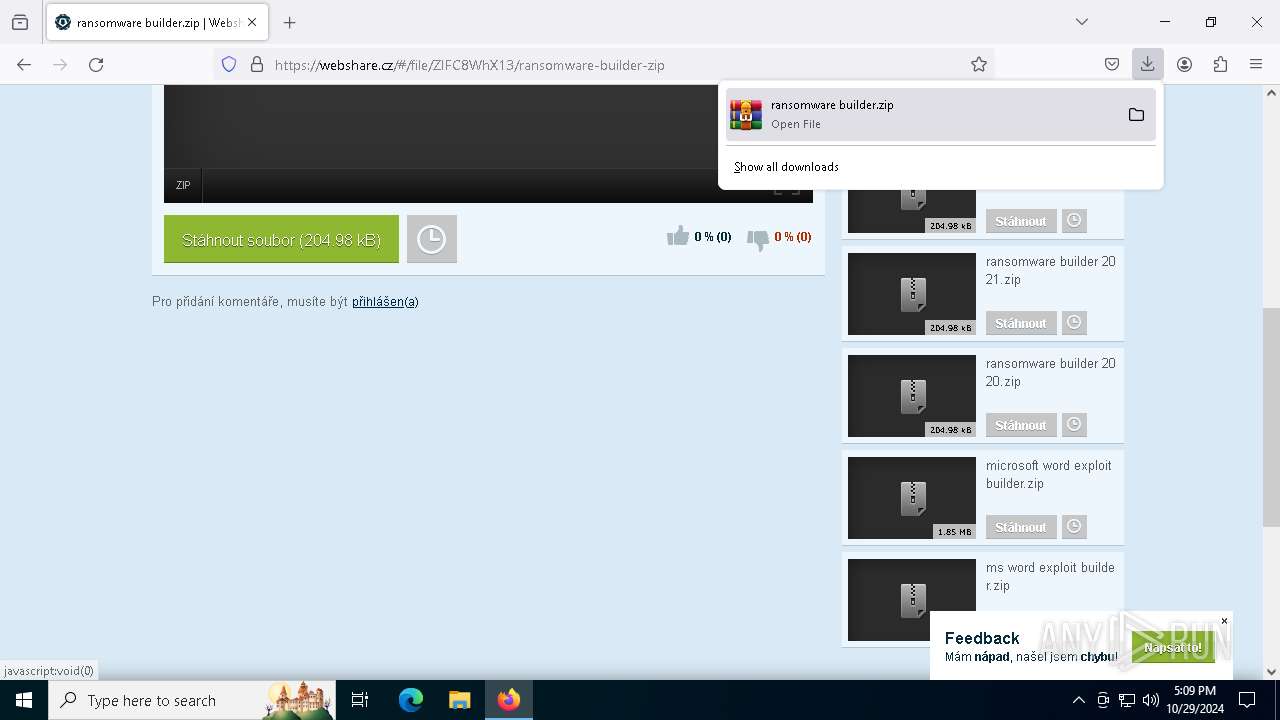Open ransomware builder 2020.zip title link

click(1050, 373)
